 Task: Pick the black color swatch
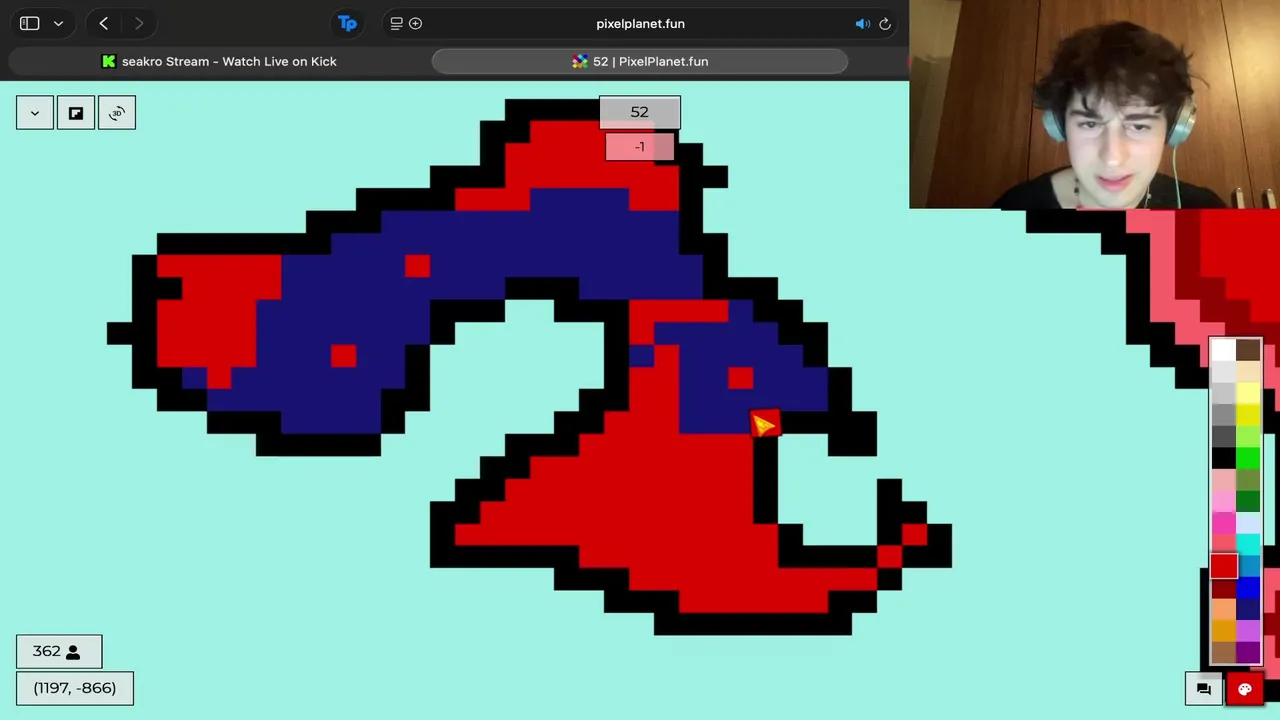(x=1223, y=458)
